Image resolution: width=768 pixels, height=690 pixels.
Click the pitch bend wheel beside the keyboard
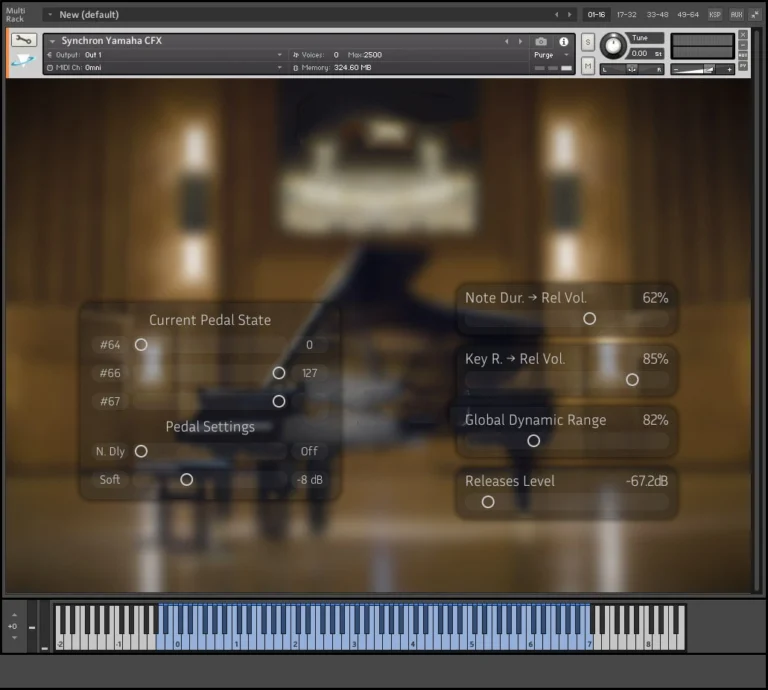pyautogui.click(x=32, y=627)
